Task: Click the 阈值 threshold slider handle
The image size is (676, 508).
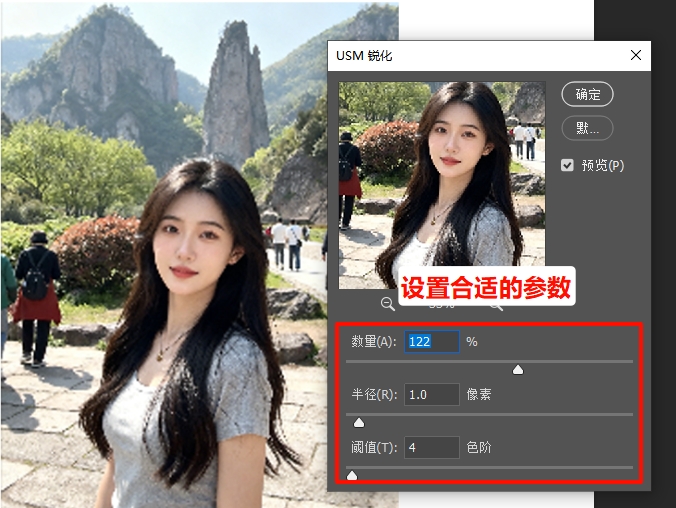Action: (x=352, y=475)
